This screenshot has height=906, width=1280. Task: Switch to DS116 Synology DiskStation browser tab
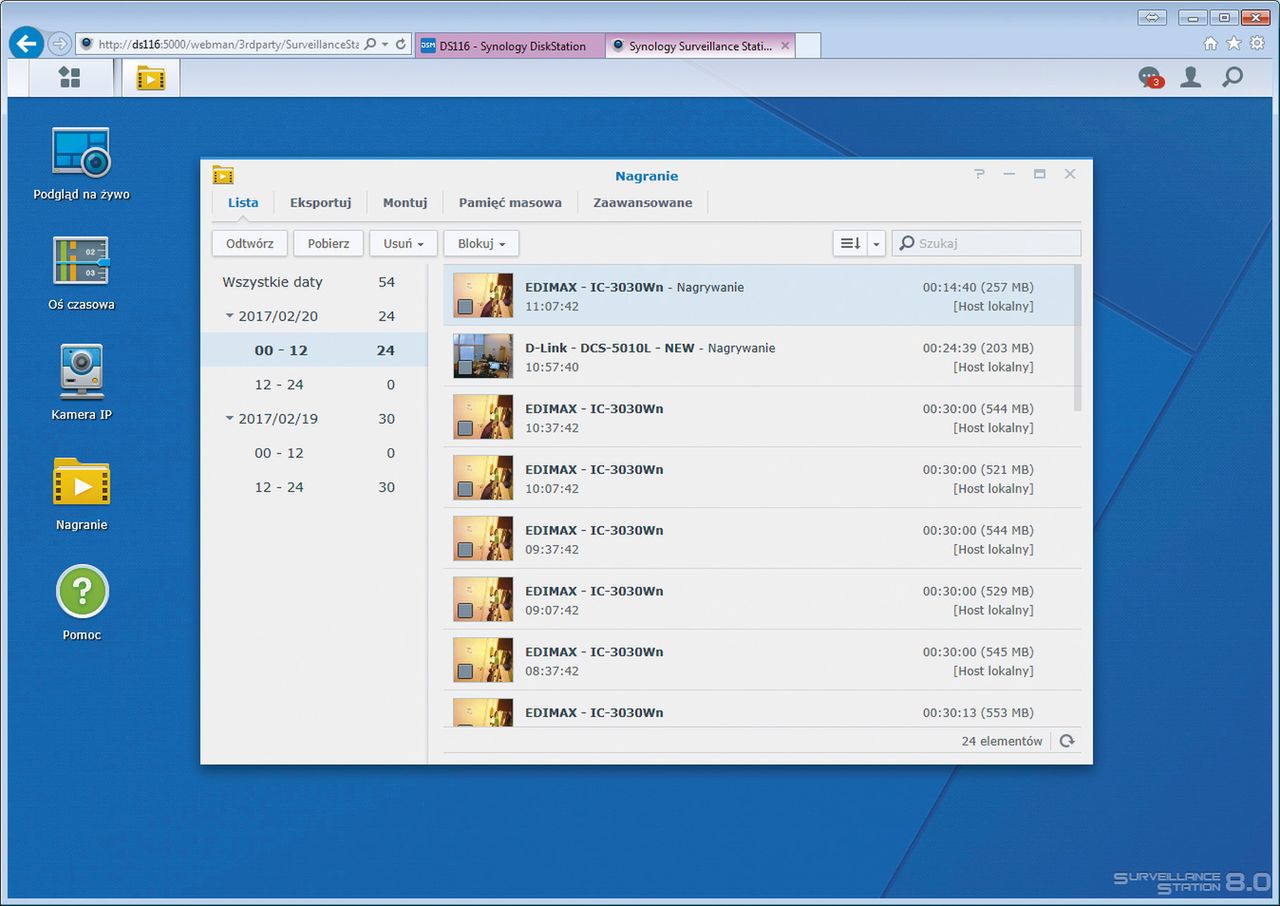pos(510,46)
